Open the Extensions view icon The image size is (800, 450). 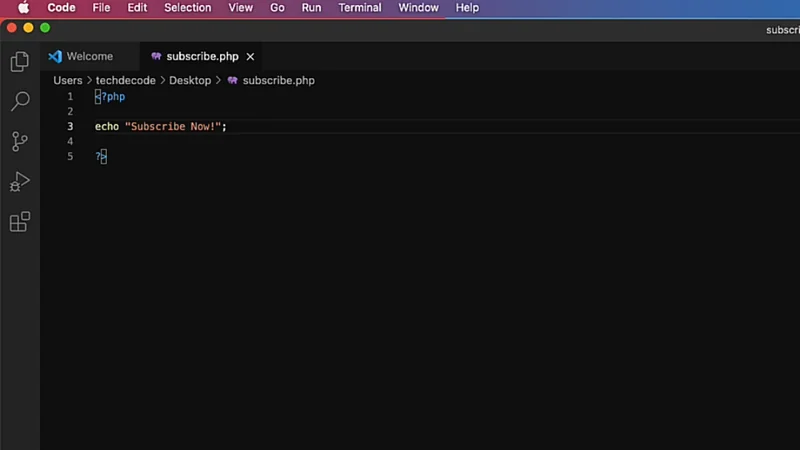point(19,222)
